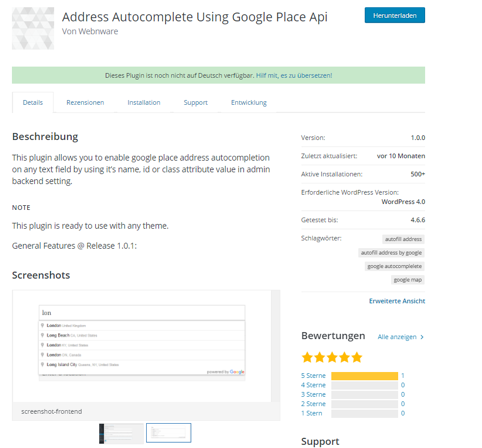Image resolution: width=482 pixels, height=448 pixels.
Task: Click the '500+' active installations value
Action: (x=418, y=174)
